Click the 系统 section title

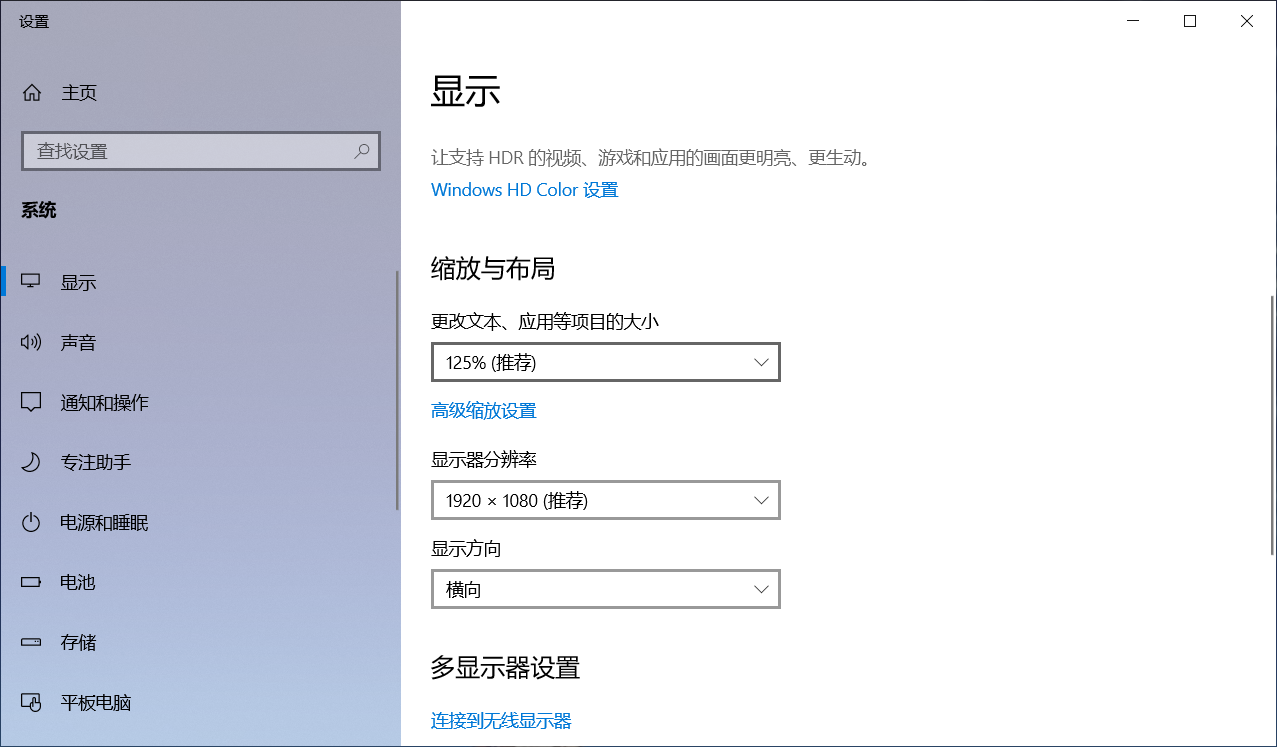pos(39,210)
